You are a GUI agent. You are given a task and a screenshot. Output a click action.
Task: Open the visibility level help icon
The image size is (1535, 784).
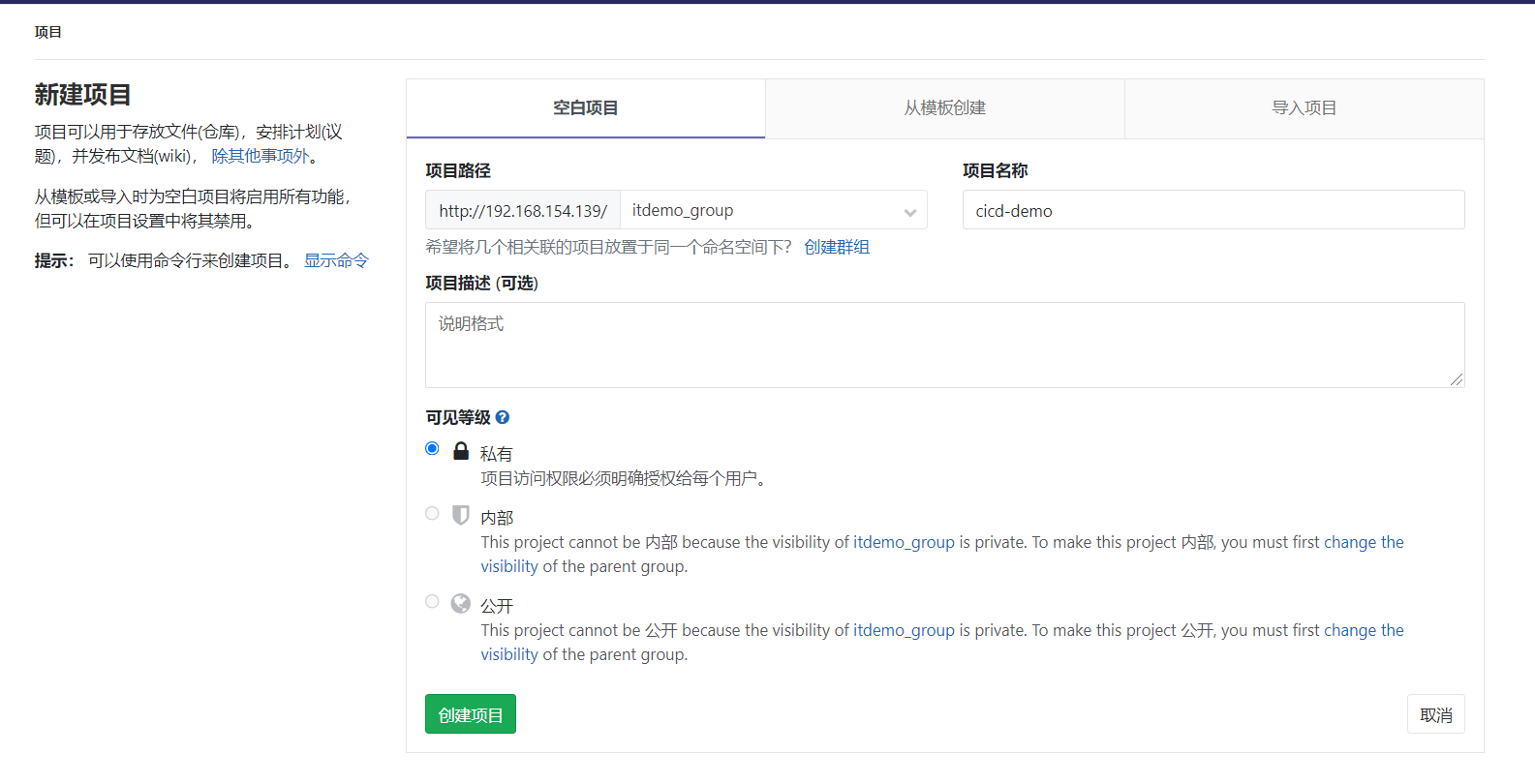[503, 417]
